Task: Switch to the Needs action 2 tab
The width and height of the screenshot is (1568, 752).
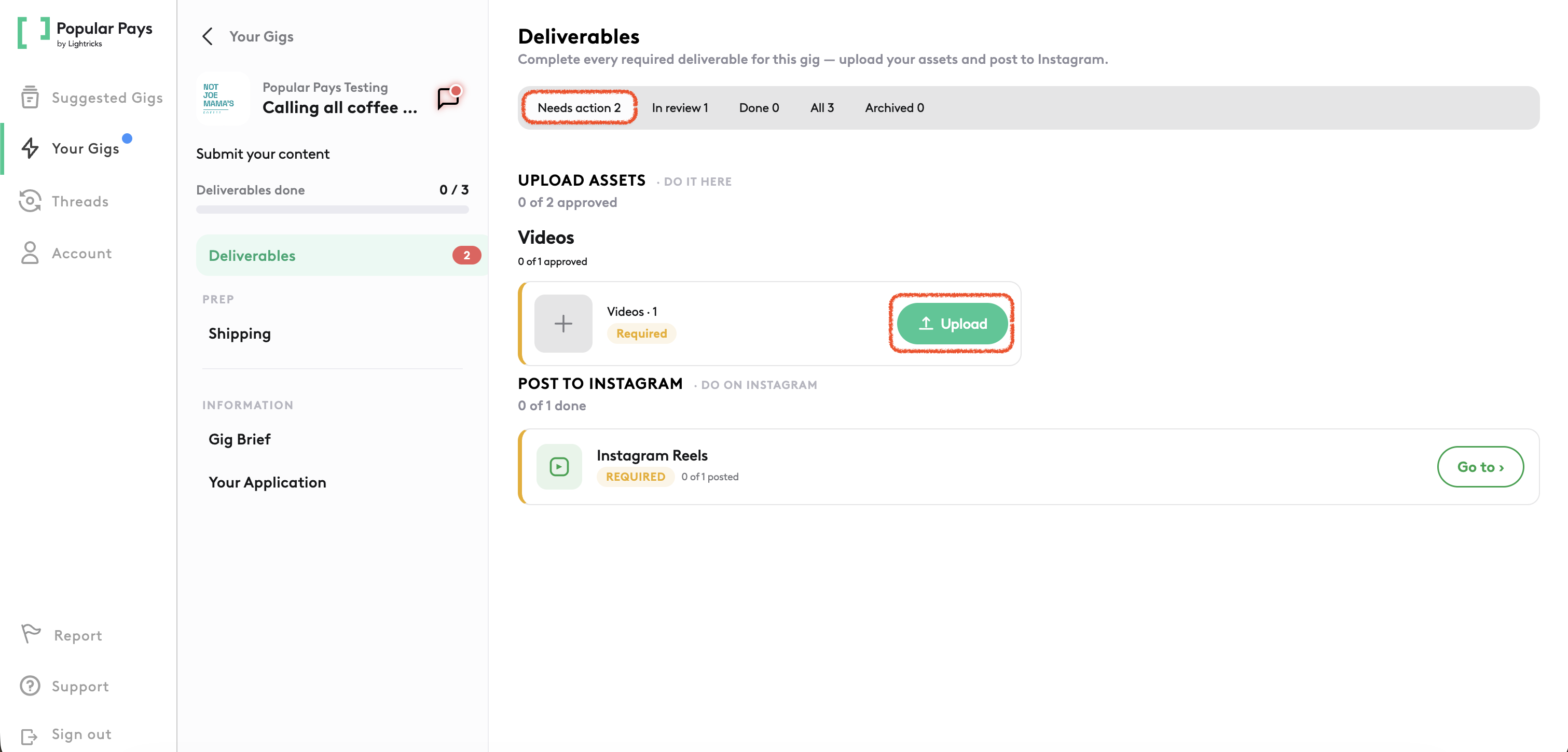Action: pyautogui.click(x=579, y=108)
